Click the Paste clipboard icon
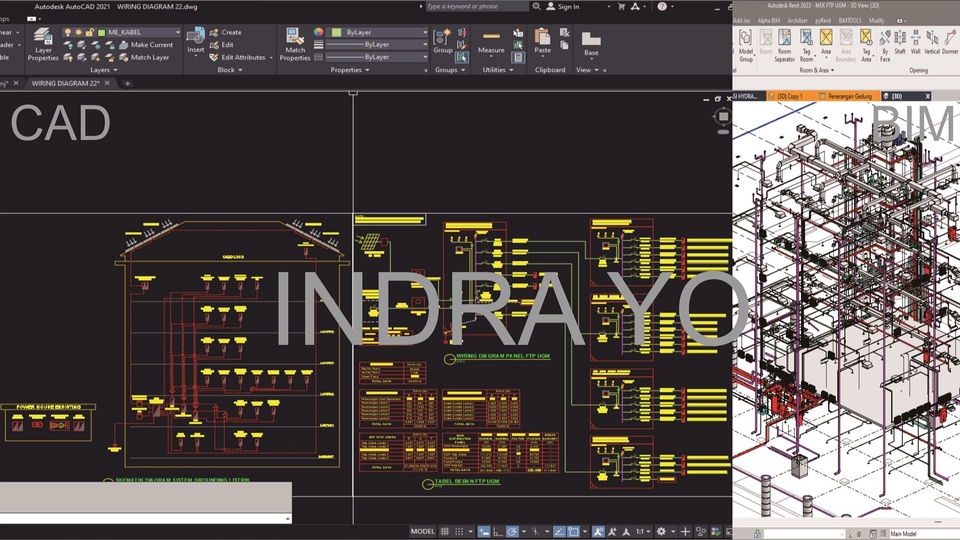The height and width of the screenshot is (540, 960). (x=542, y=40)
